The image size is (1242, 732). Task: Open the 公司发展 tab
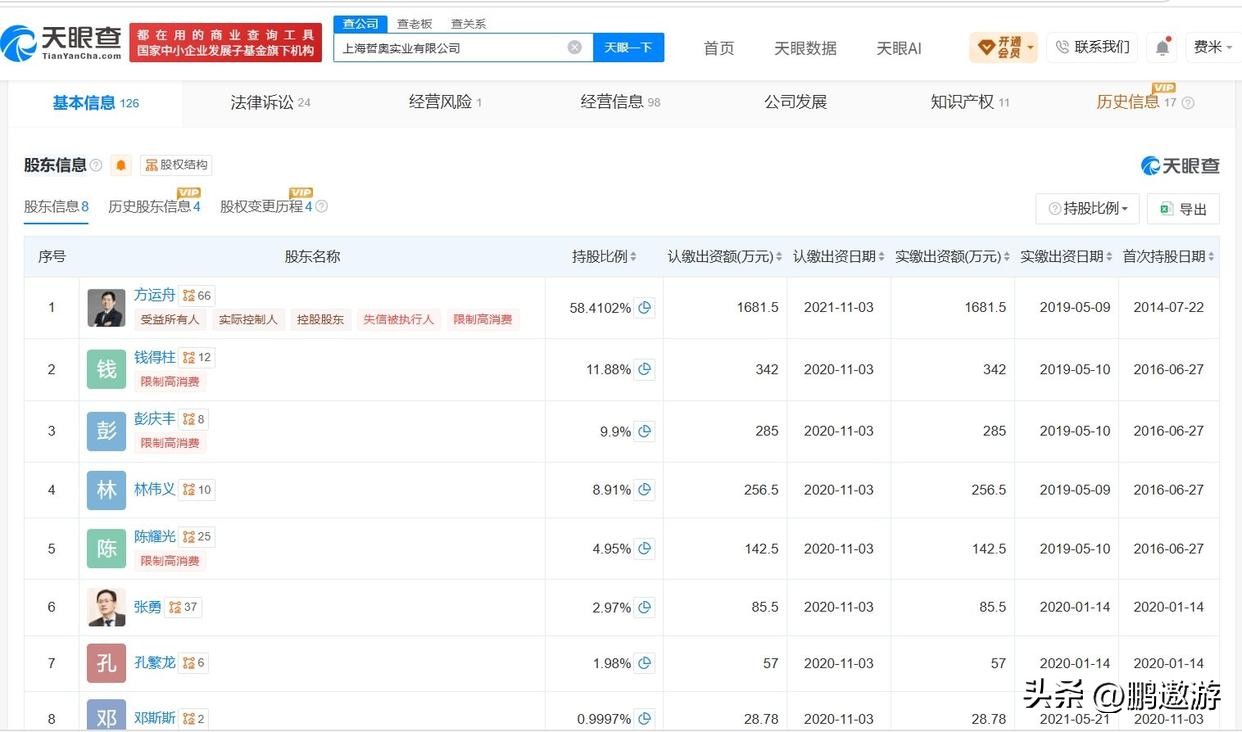coord(795,102)
